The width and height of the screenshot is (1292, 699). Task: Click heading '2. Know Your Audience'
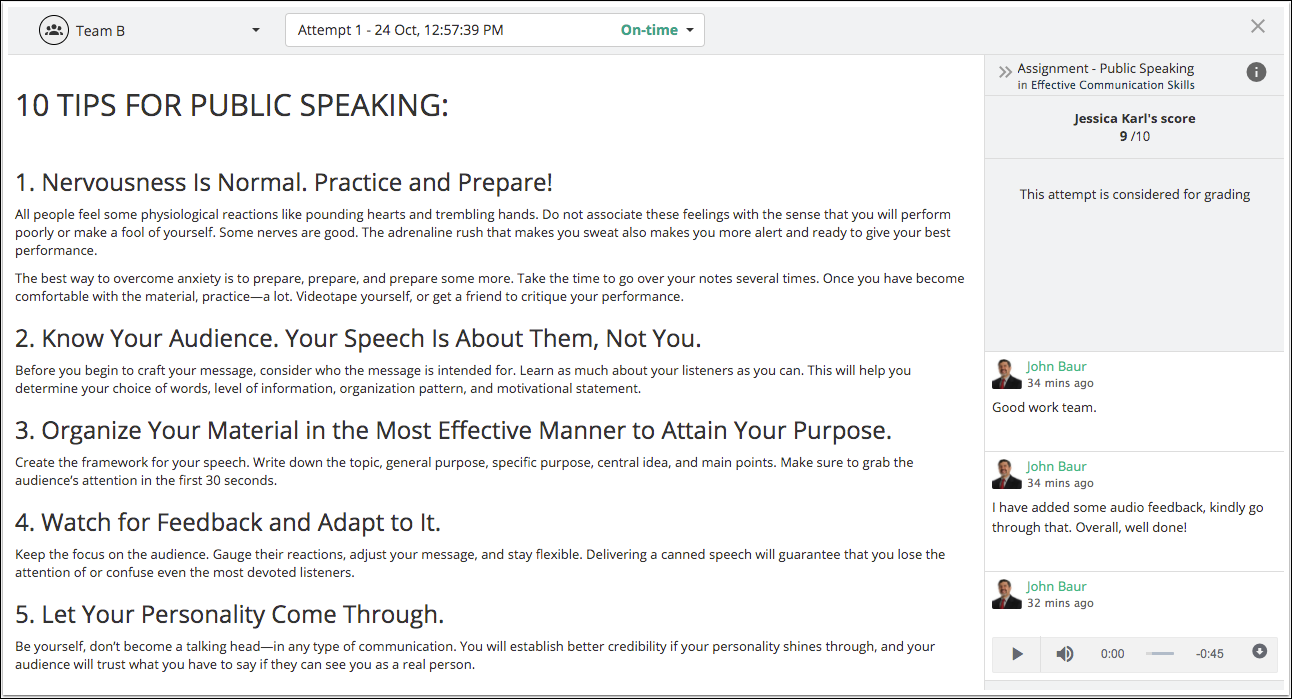pos(358,338)
